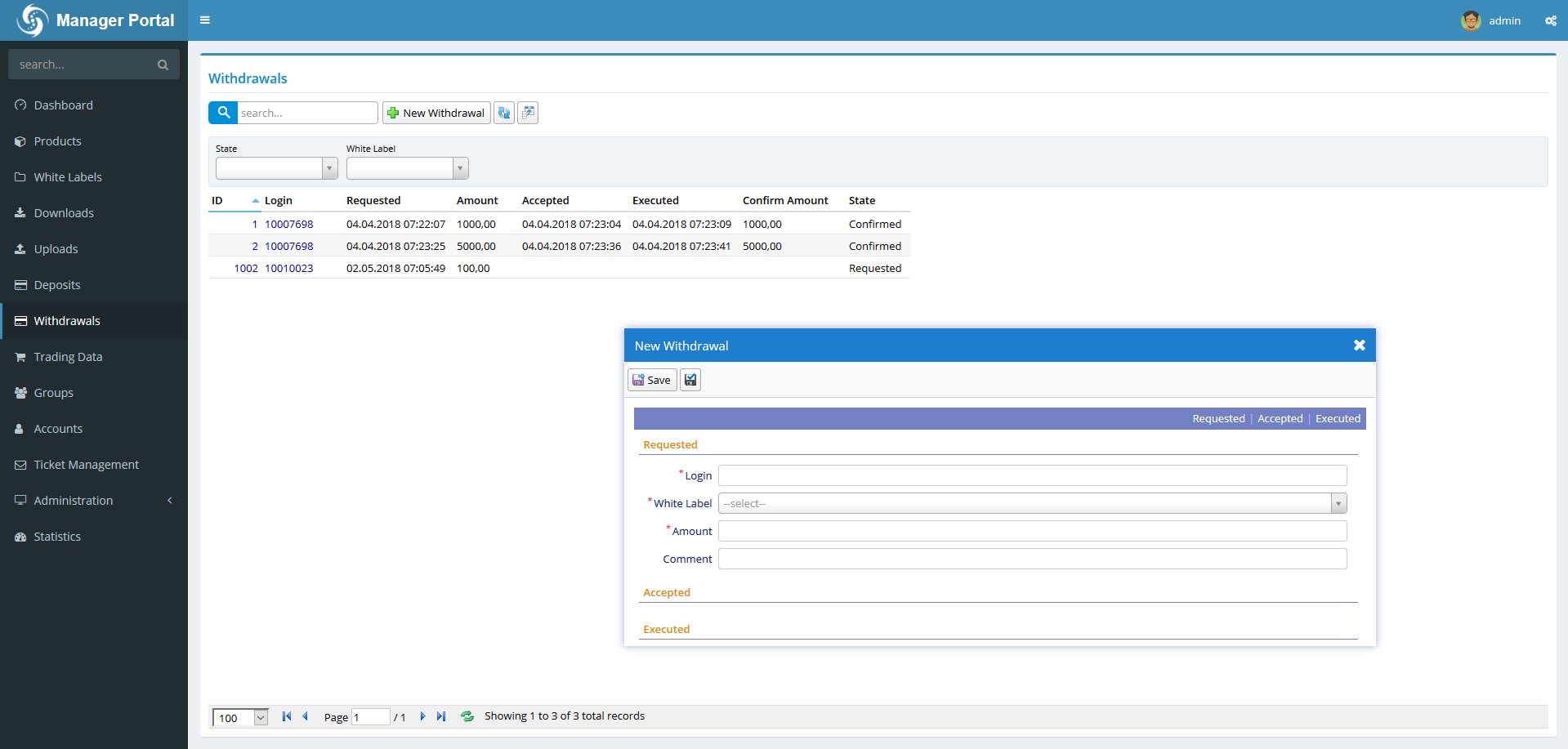
Task: Click the export icon in Withdrawals toolbar
Action: pyautogui.click(x=528, y=113)
